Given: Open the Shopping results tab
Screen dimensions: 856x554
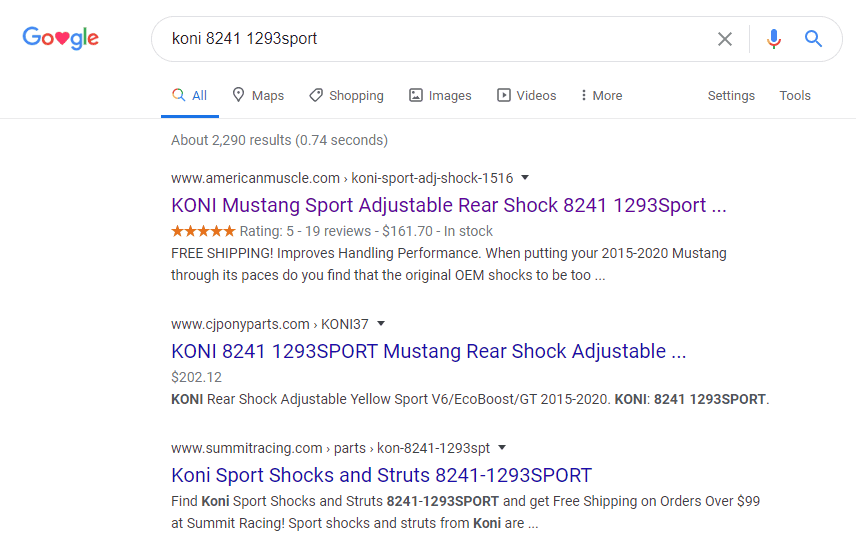Looking at the screenshot, I should pyautogui.click(x=347, y=96).
